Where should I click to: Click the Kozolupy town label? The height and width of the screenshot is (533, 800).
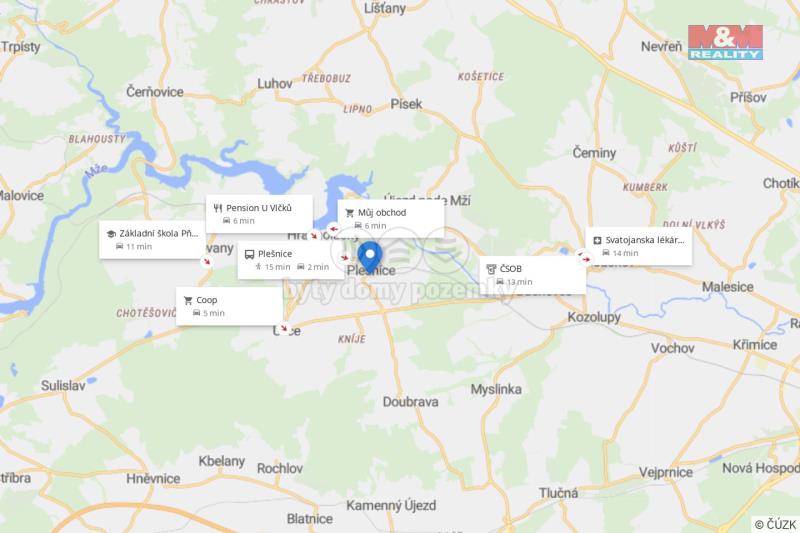[x=594, y=317]
